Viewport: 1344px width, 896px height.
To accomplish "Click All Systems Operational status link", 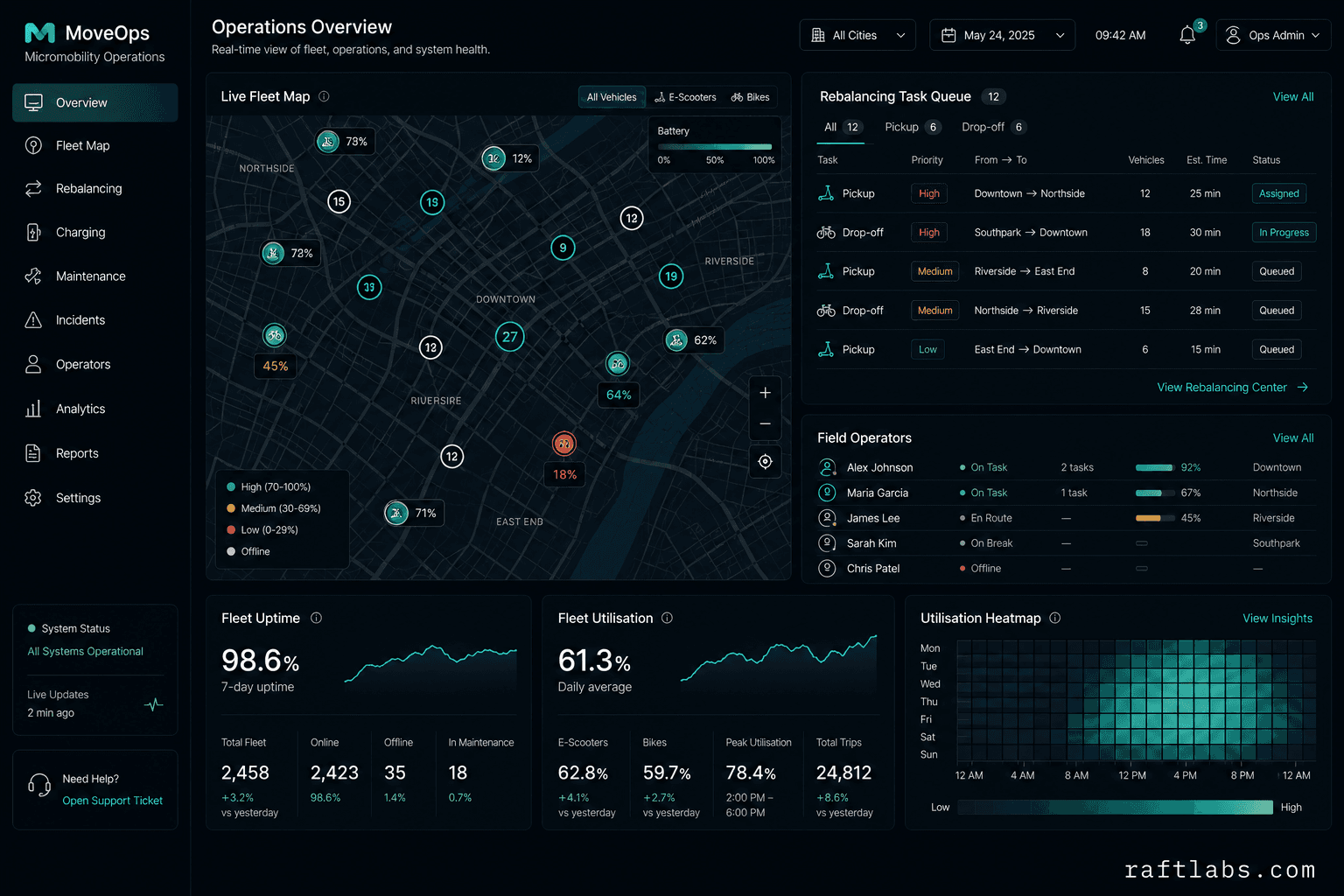I will tap(85, 651).
